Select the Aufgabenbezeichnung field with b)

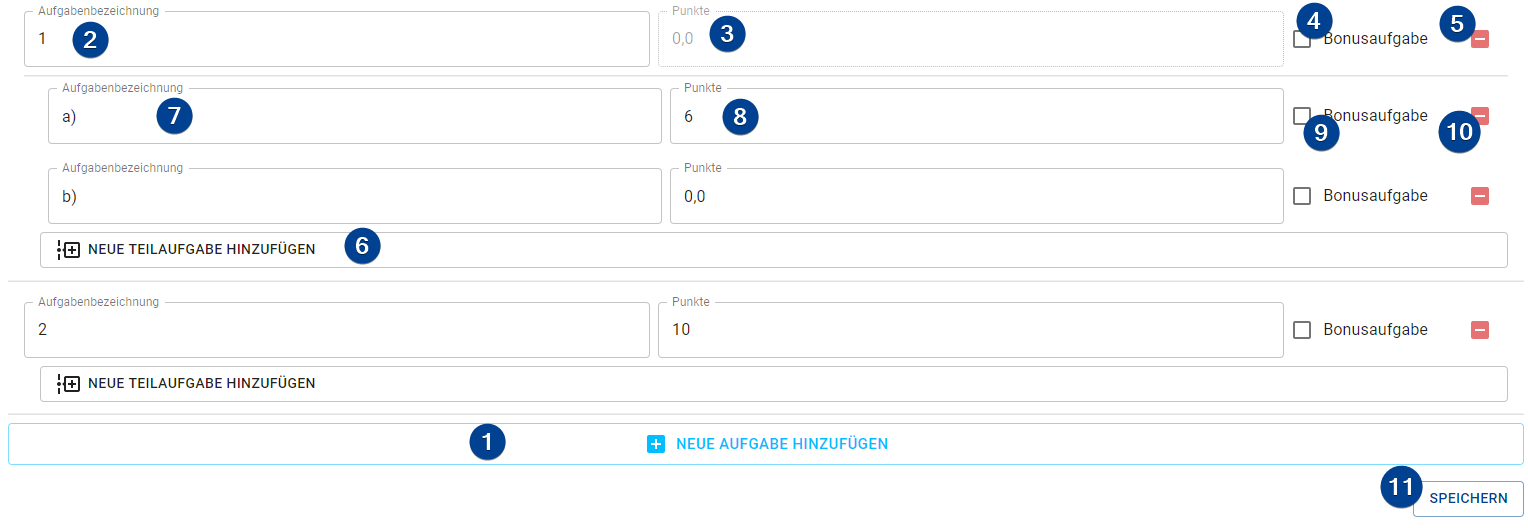[355, 196]
